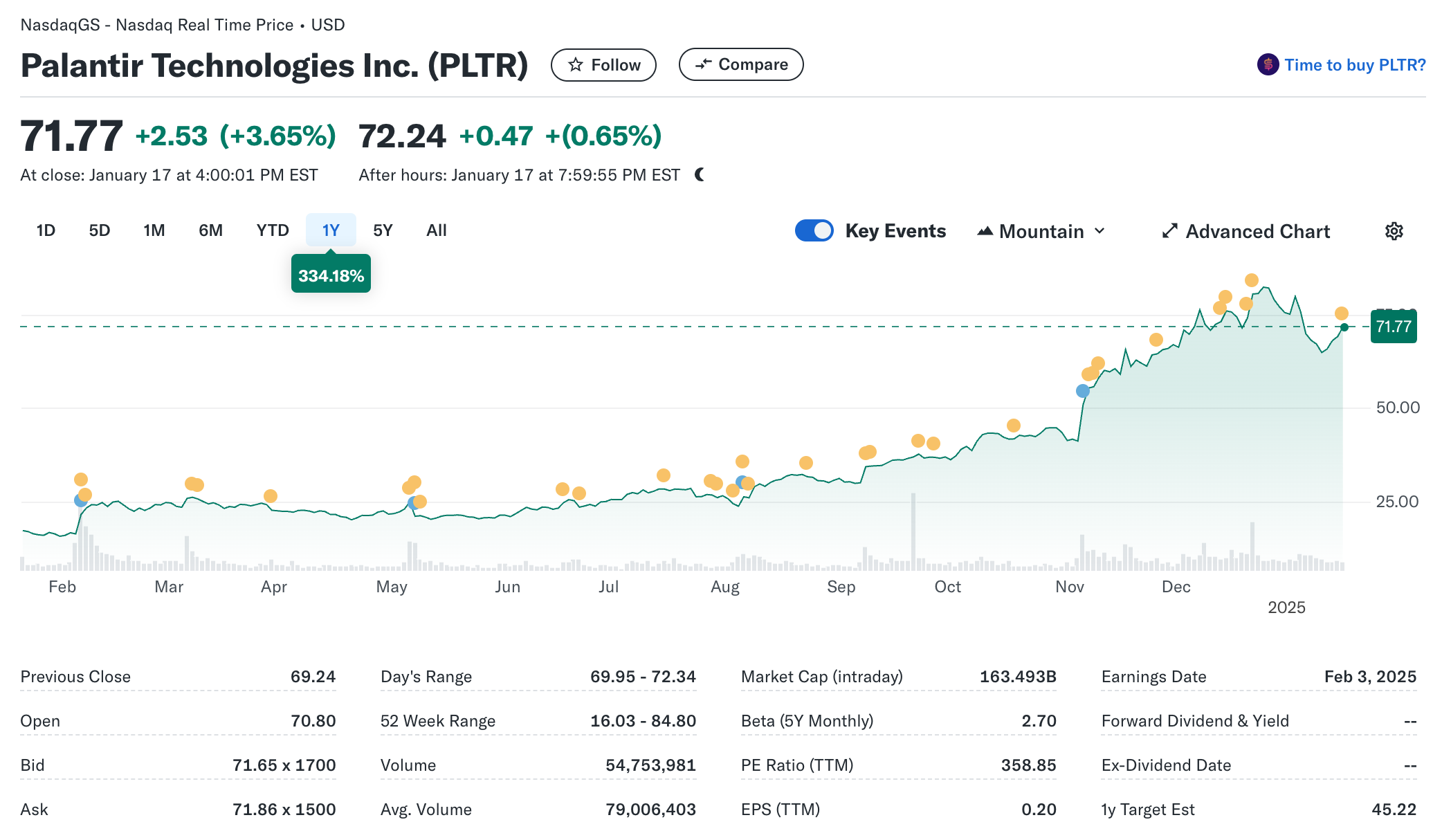
Task: Open the Time to buy PLTR? link
Action: click(1354, 65)
